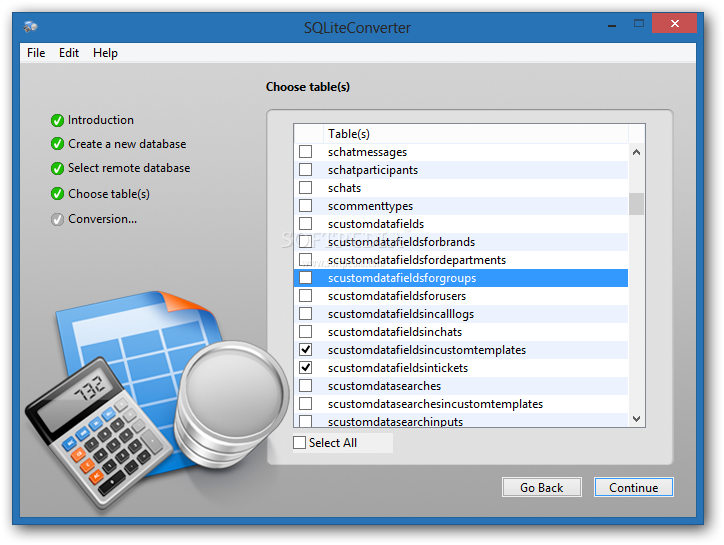Toggle the Select All checkbox
The image size is (724, 545).
tap(299, 442)
